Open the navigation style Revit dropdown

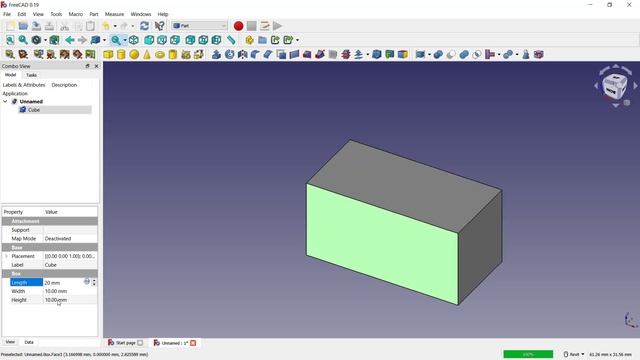click(x=574, y=354)
